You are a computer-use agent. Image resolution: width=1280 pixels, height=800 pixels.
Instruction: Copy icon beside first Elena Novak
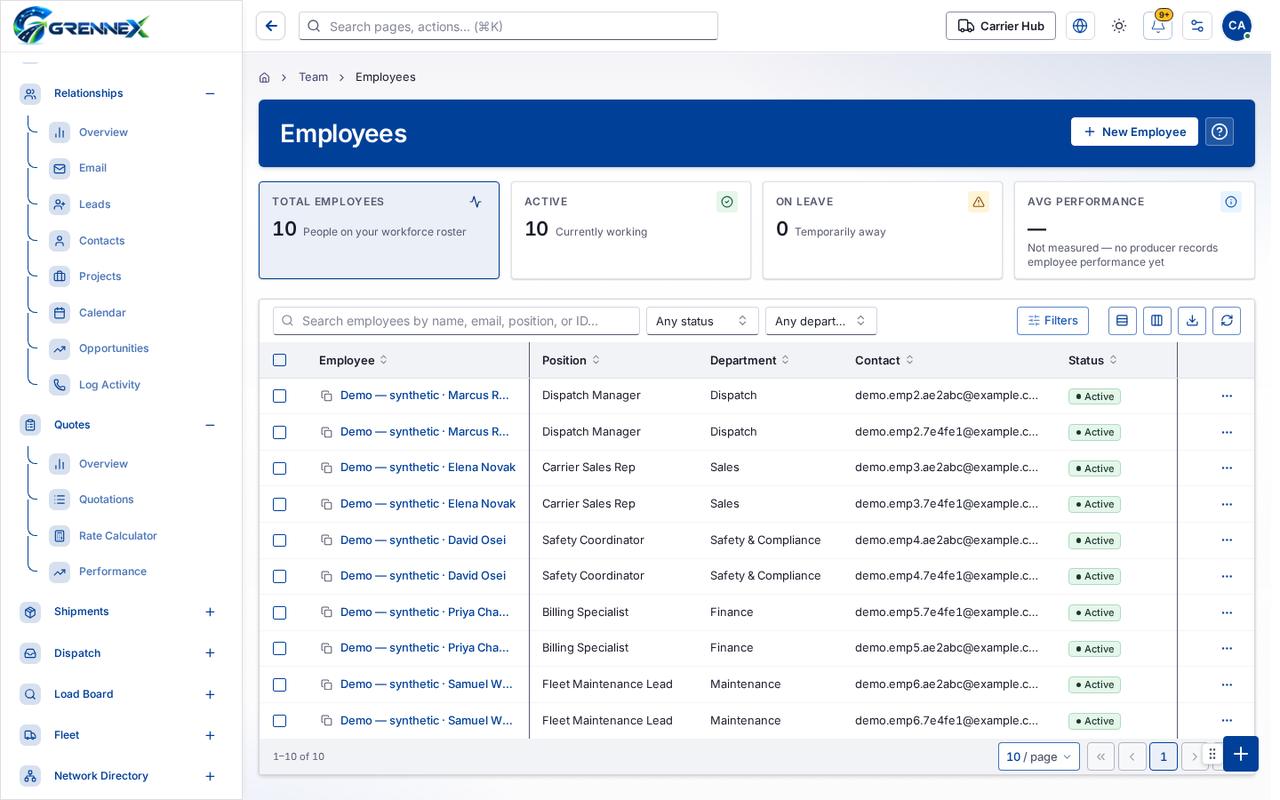coord(326,468)
